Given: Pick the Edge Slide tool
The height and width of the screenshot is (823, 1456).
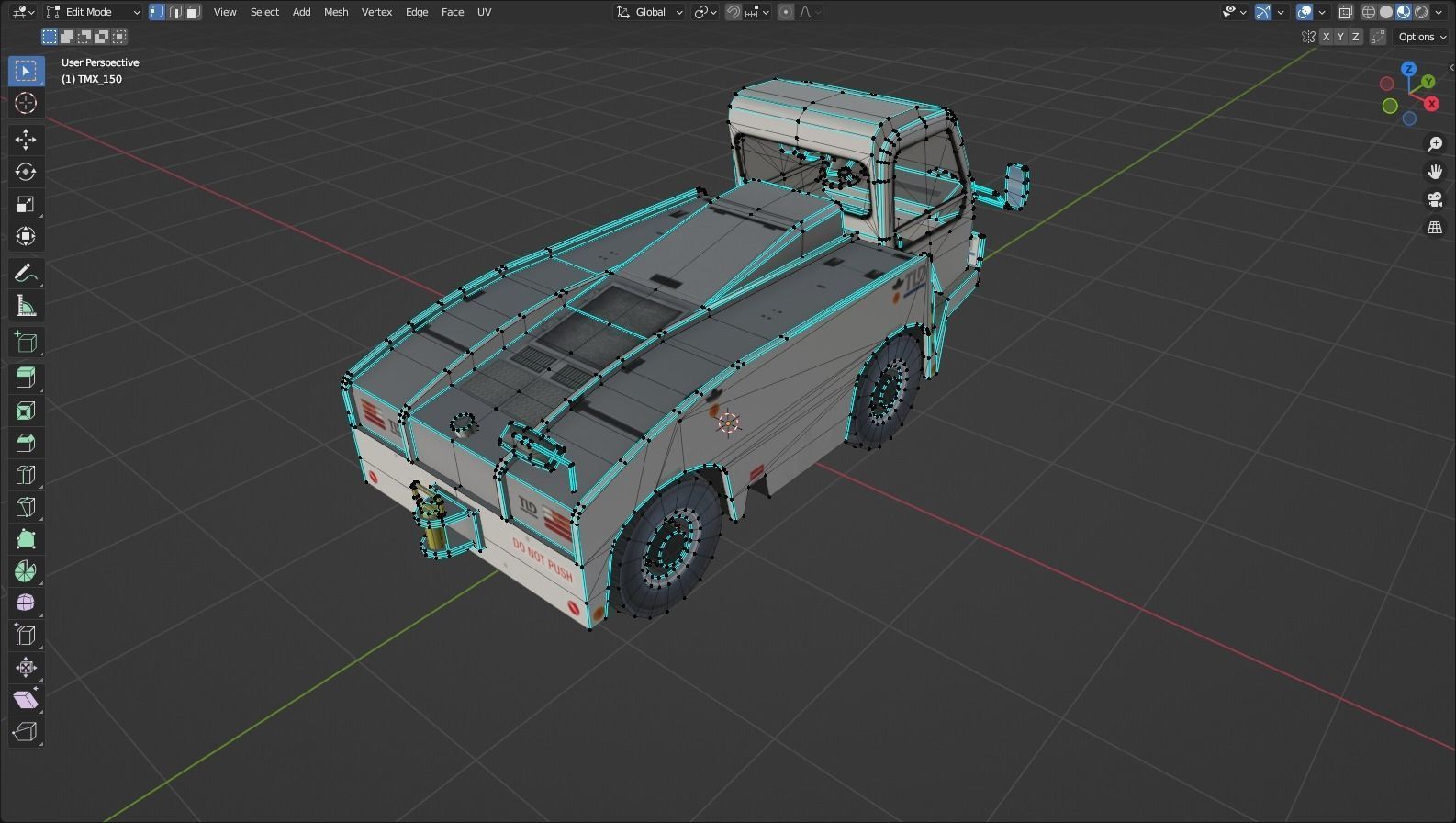Looking at the screenshot, I should pyautogui.click(x=26, y=635).
